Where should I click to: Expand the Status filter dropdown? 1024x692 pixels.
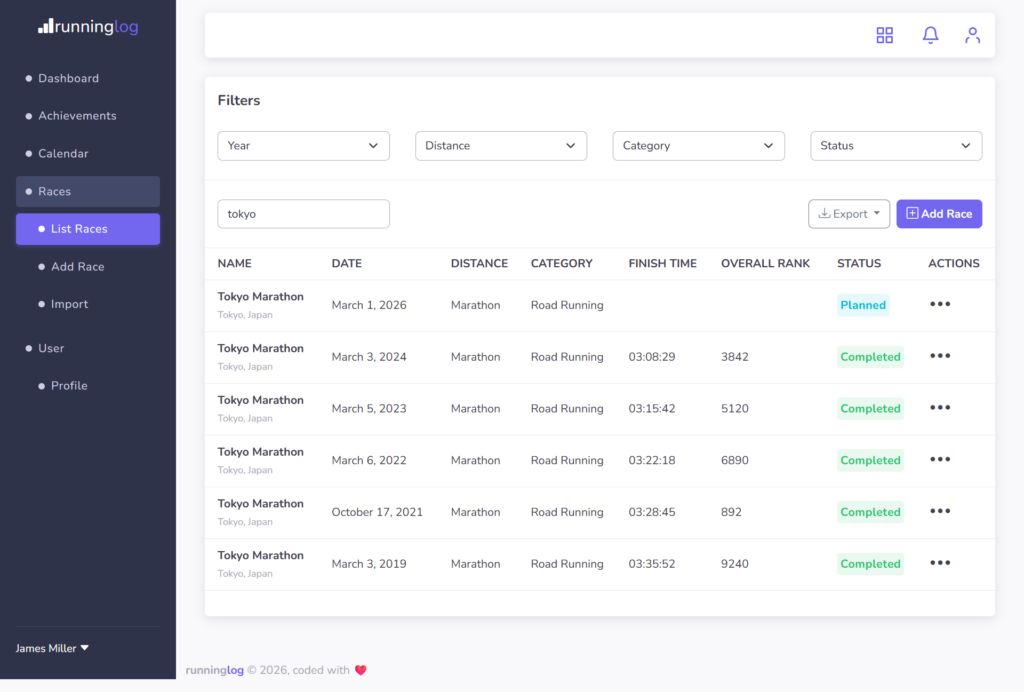(x=896, y=146)
